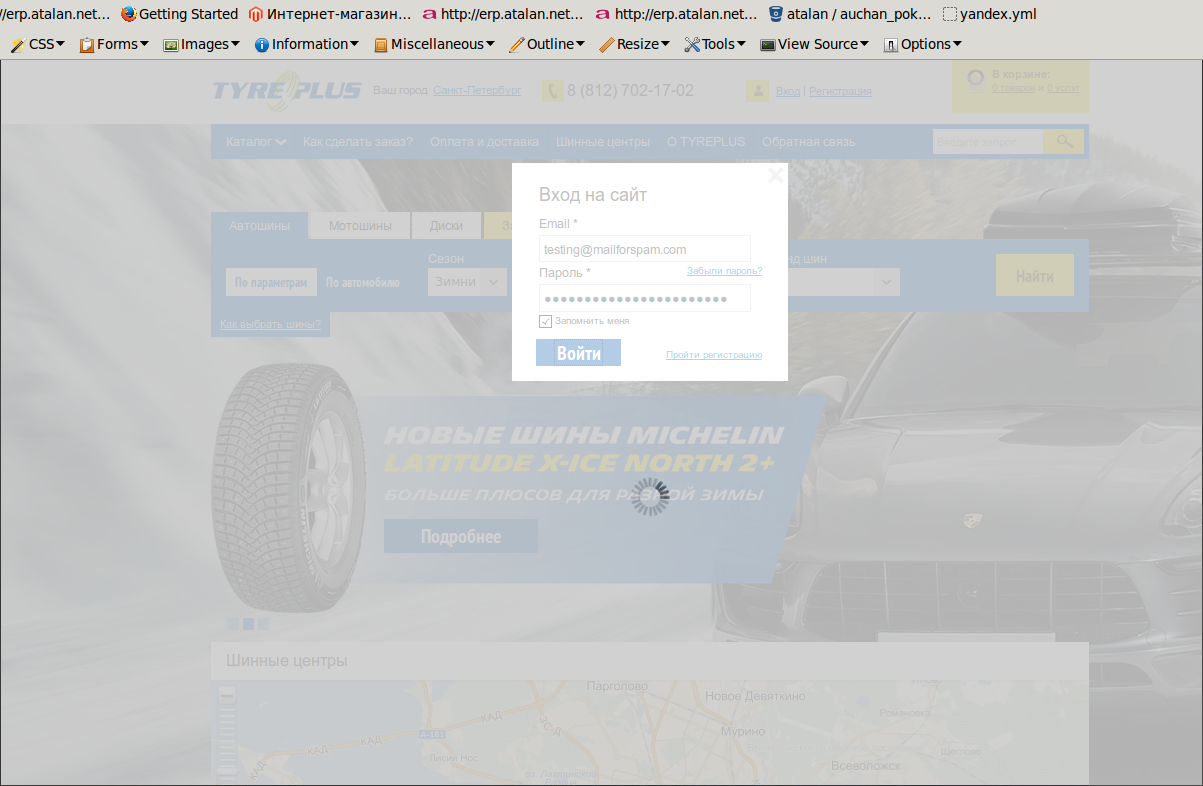Viewport: 1203px width, 786px height.
Task: Open the Интернет-магазин bookmark
Action: pos(330,14)
